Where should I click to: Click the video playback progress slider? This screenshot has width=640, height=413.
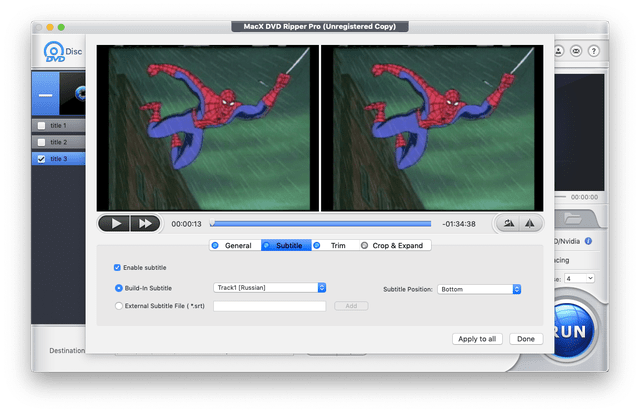tap(320, 224)
